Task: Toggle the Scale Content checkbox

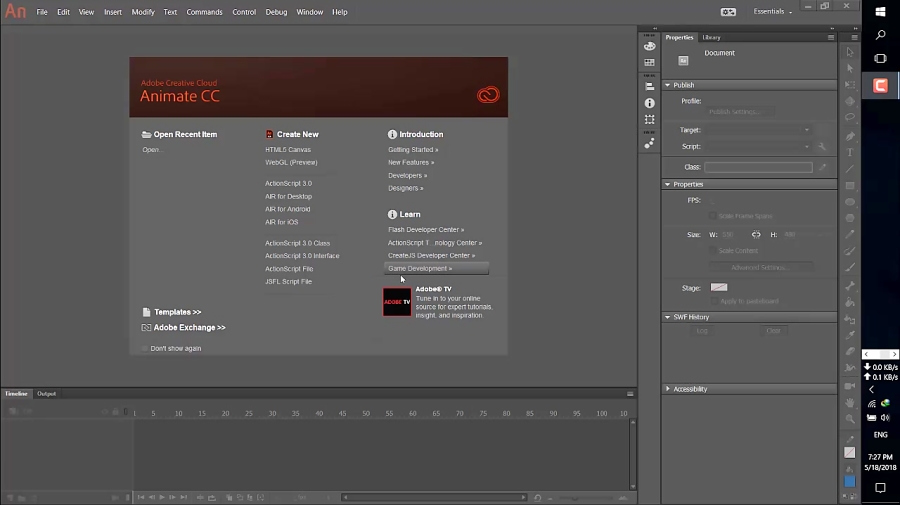Action: point(712,250)
